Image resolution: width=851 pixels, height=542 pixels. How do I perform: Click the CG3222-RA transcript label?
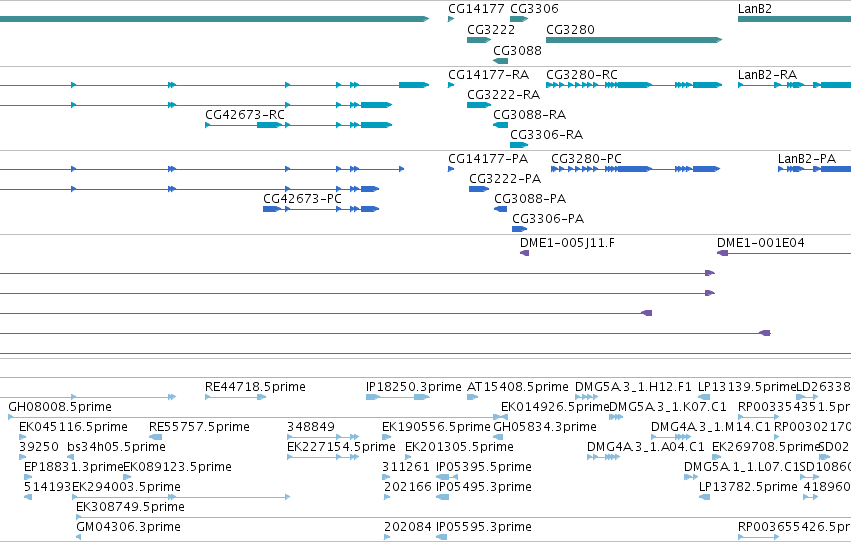click(504, 94)
